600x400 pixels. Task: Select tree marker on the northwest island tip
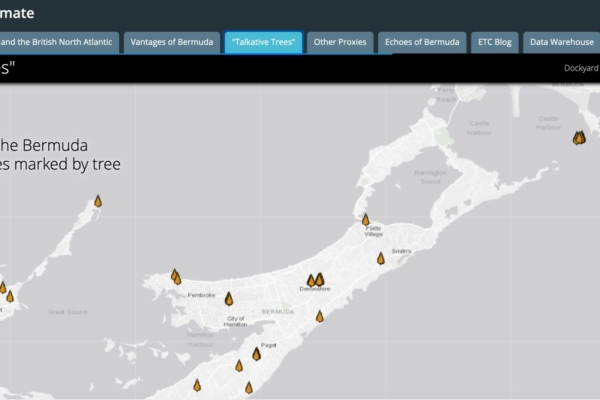click(x=98, y=201)
